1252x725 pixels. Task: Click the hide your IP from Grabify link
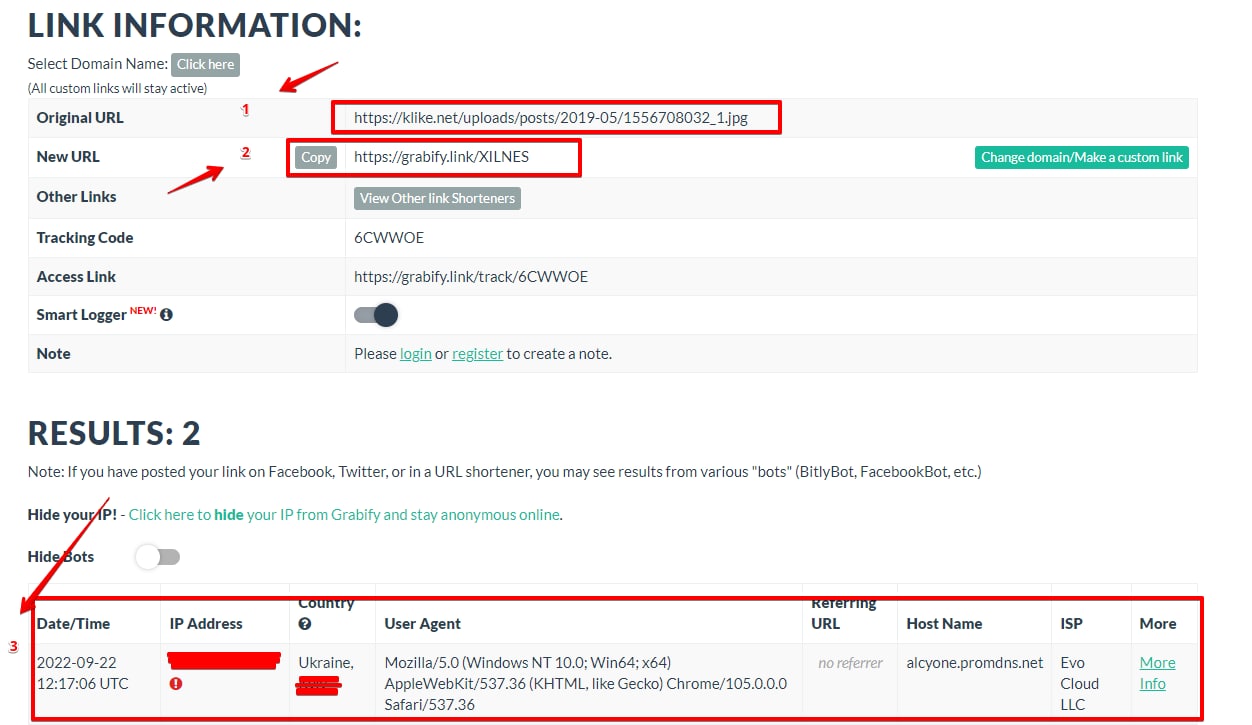tap(345, 515)
